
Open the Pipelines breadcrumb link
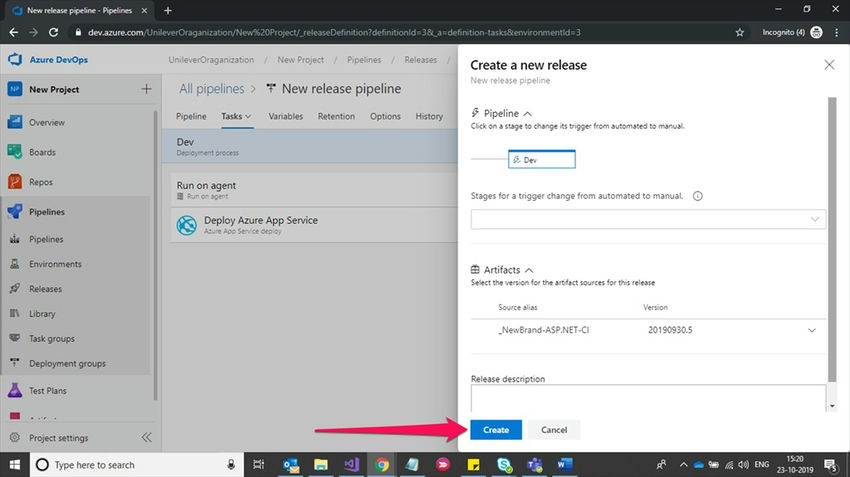(x=364, y=60)
